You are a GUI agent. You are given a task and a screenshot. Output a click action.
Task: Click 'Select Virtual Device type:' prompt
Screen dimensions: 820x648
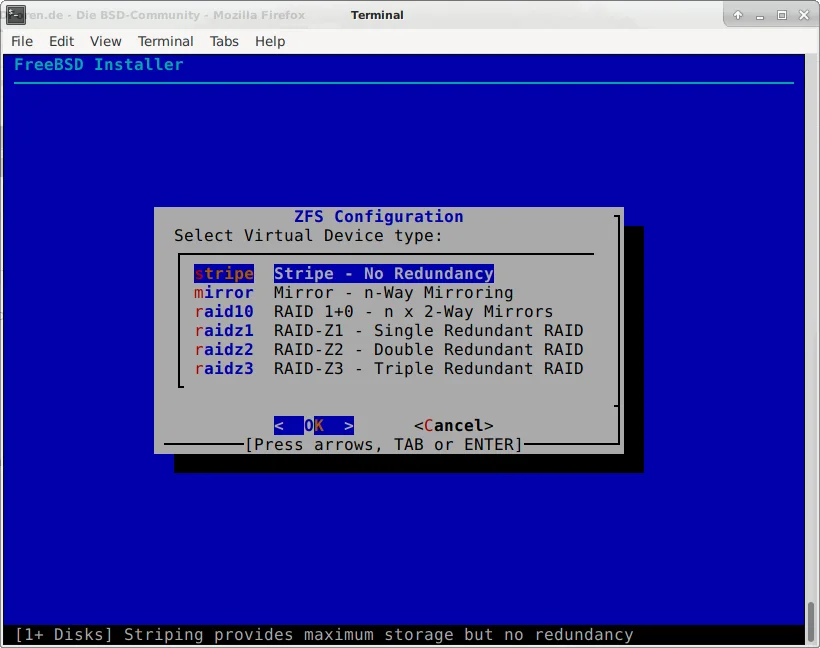click(x=309, y=235)
